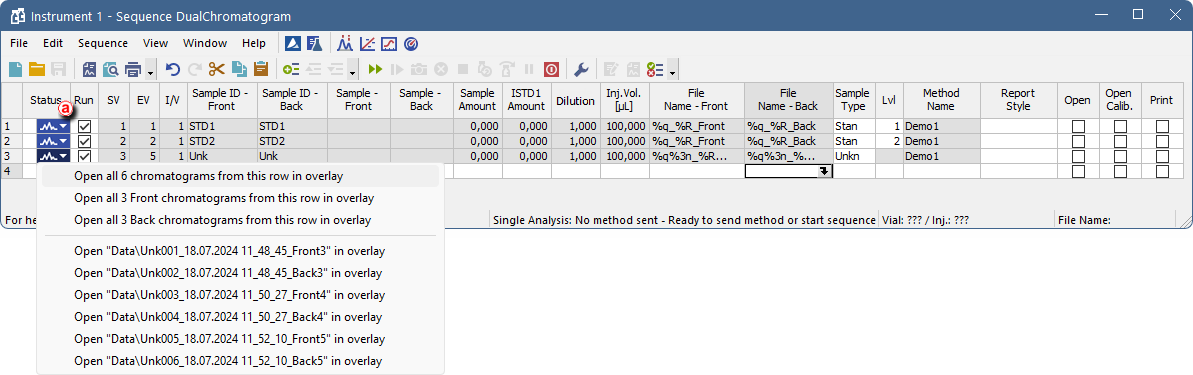
Task: Click the Report Style column header
Action: 1018,100
